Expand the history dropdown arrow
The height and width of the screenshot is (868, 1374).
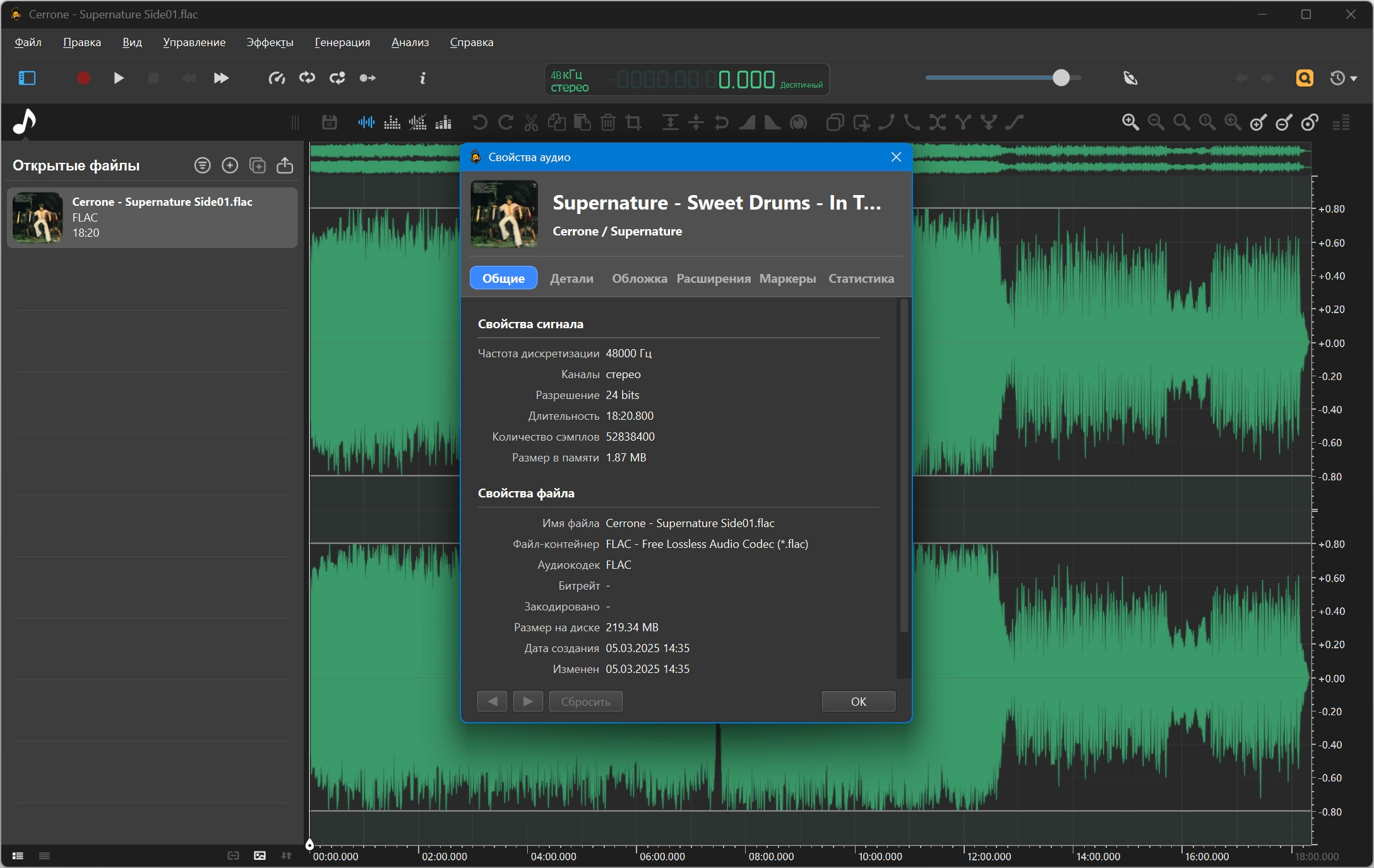1354,79
